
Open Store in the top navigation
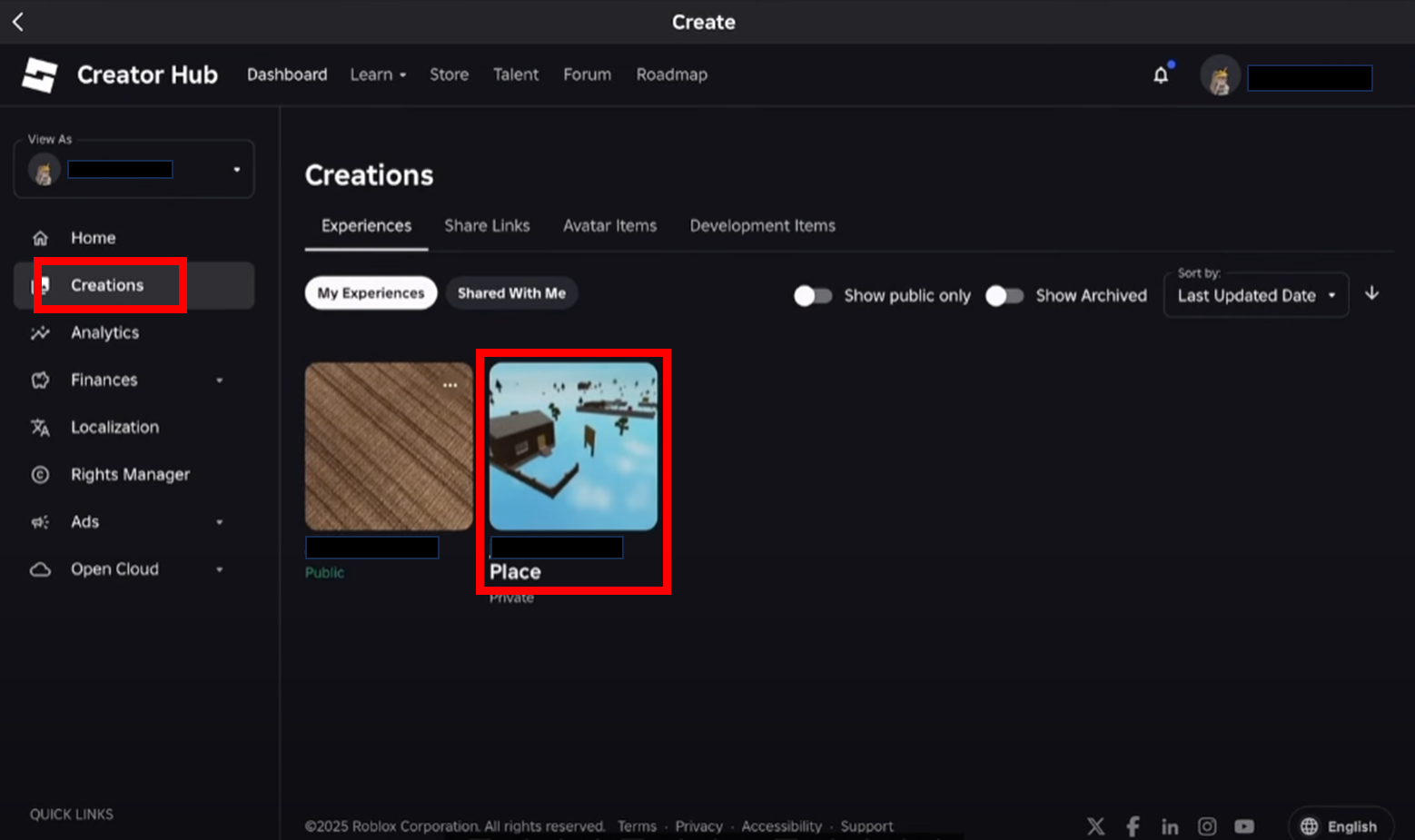coord(450,74)
